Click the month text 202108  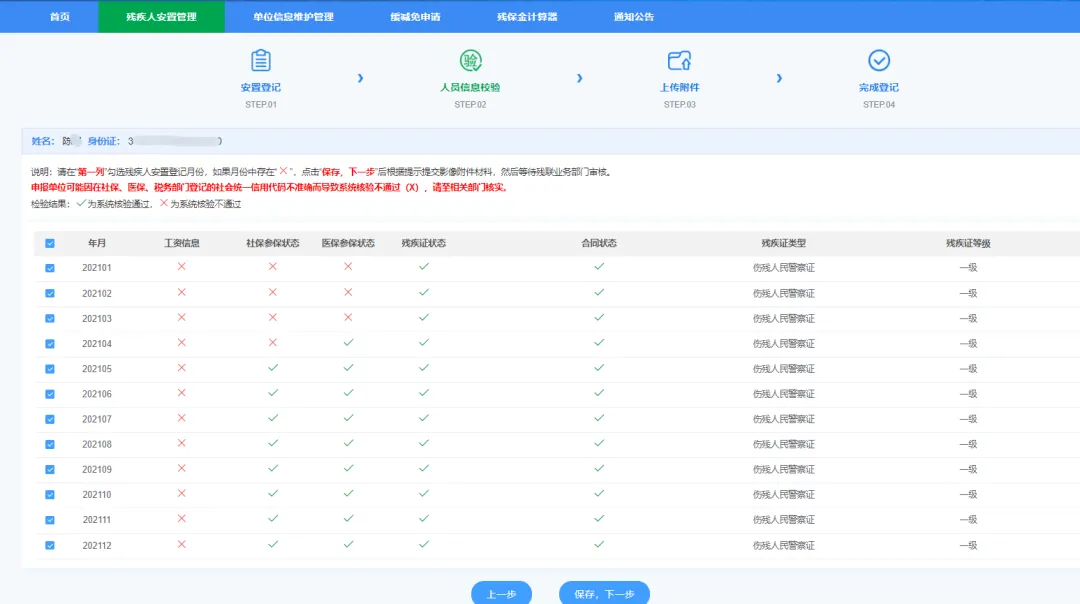(97, 444)
